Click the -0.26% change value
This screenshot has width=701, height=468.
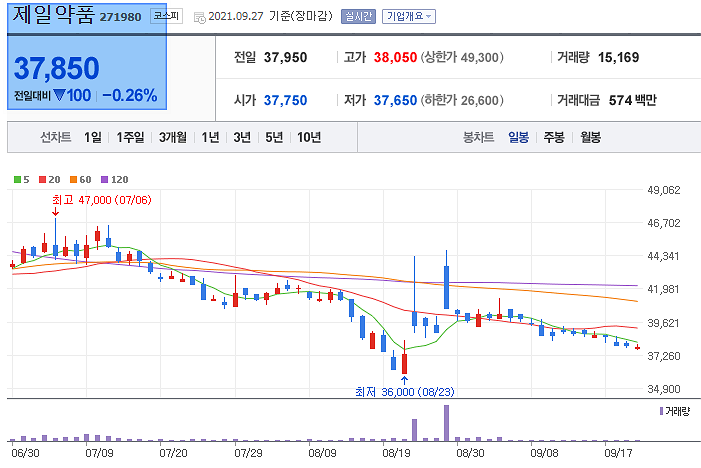pyautogui.click(x=130, y=96)
